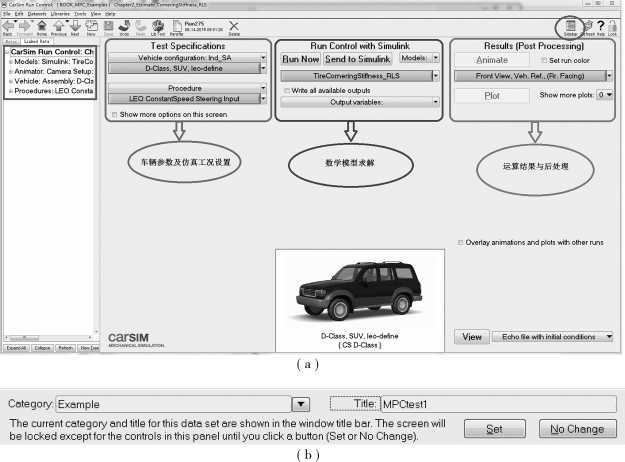The height and width of the screenshot is (462, 625).
Task: Open the File menu
Action: click(7, 14)
